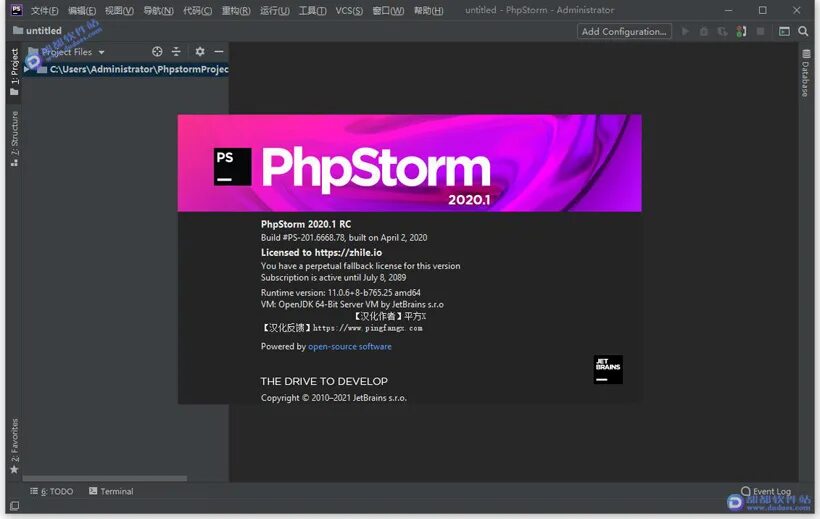This screenshot has height=519, width=820.
Task: Click the 'Licensed to https://zhile.io' text
Action: [321, 252]
